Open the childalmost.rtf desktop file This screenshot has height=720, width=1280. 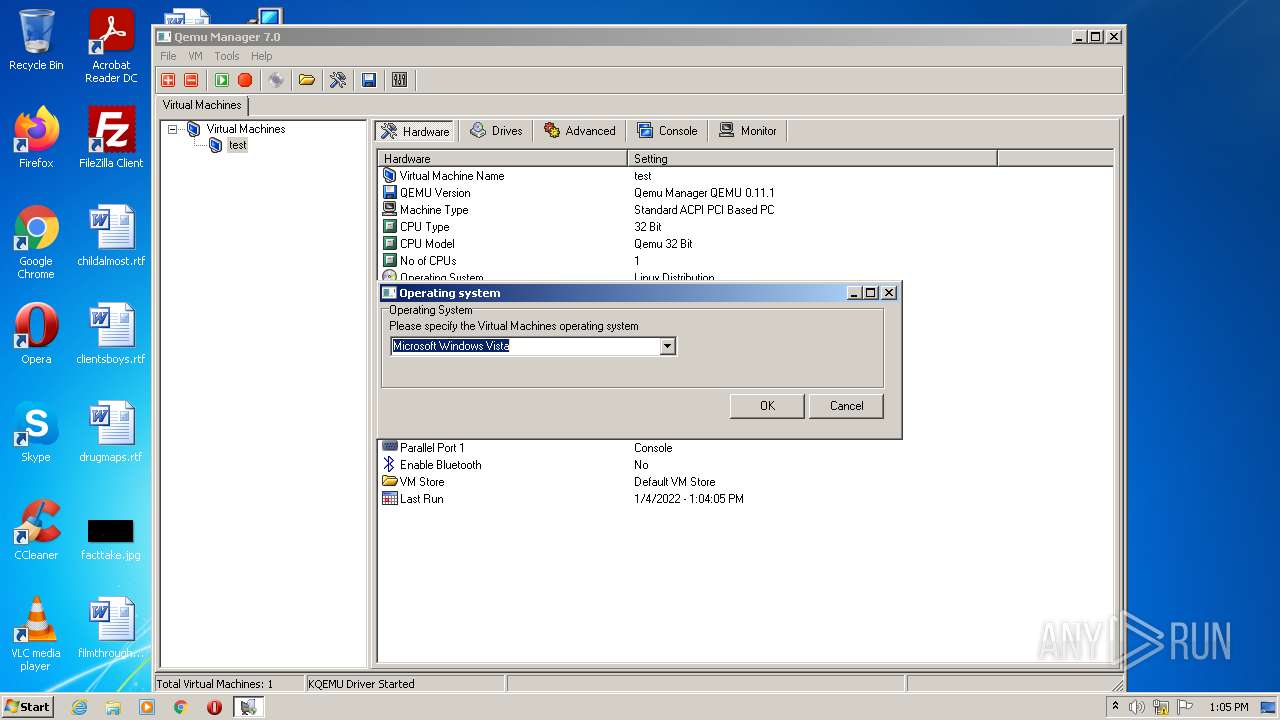tap(111, 236)
